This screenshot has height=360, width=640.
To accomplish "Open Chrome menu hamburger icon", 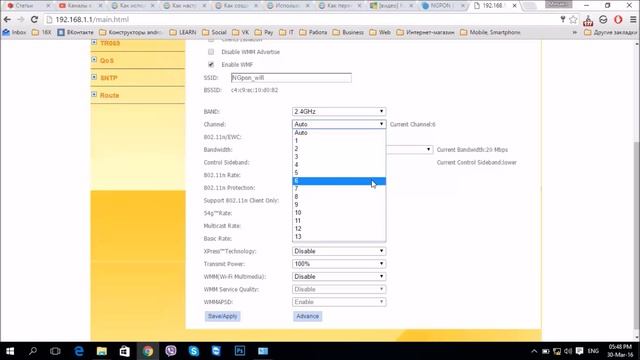I will coord(633,20).
